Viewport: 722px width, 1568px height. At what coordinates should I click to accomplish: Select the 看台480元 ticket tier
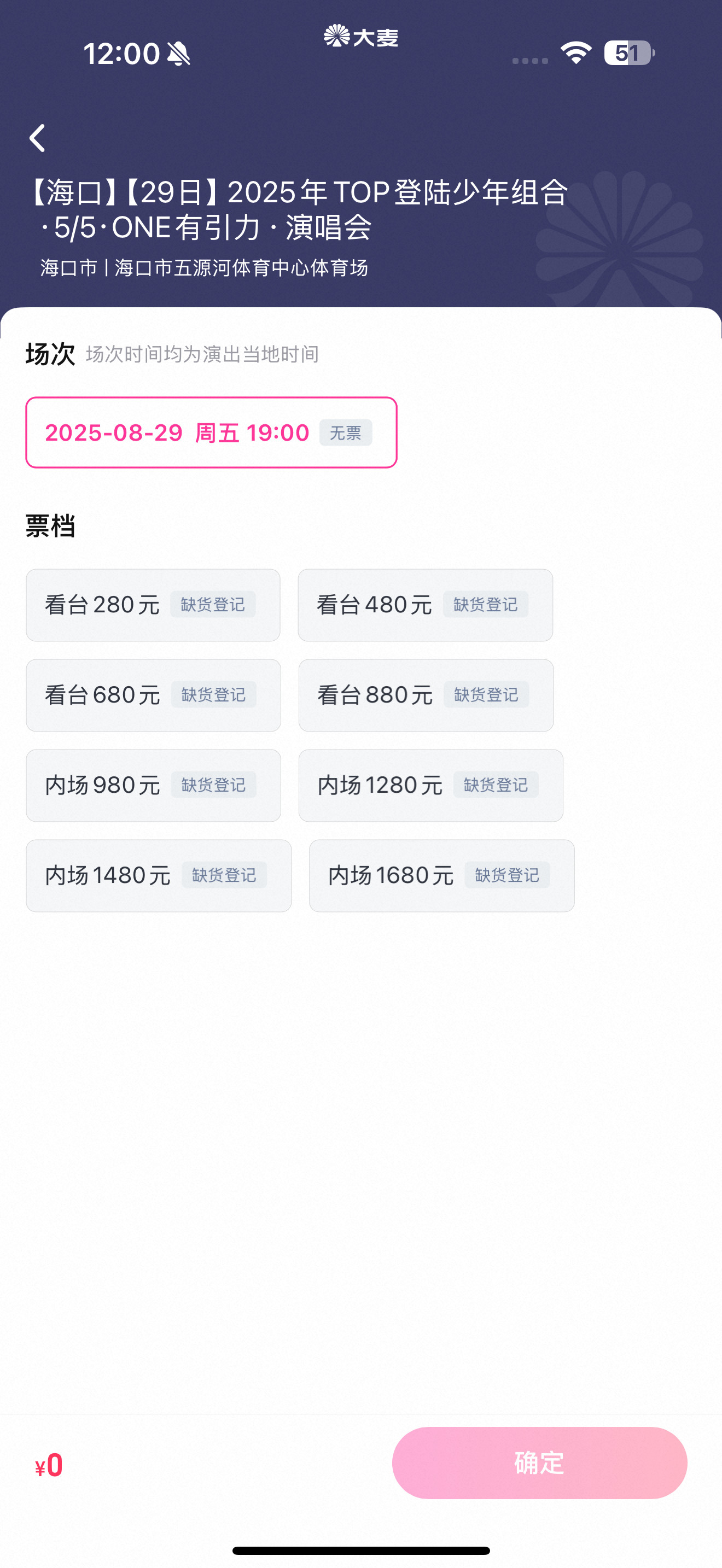pos(426,605)
